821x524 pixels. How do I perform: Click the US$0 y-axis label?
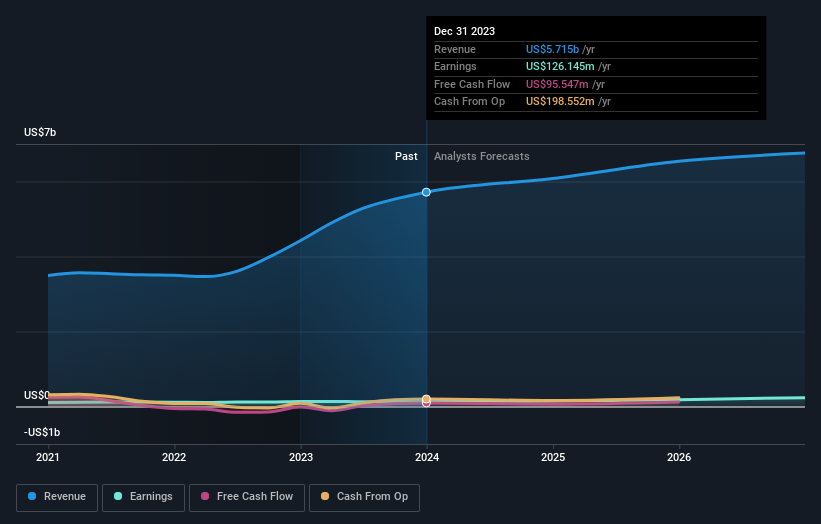pyautogui.click(x=37, y=395)
